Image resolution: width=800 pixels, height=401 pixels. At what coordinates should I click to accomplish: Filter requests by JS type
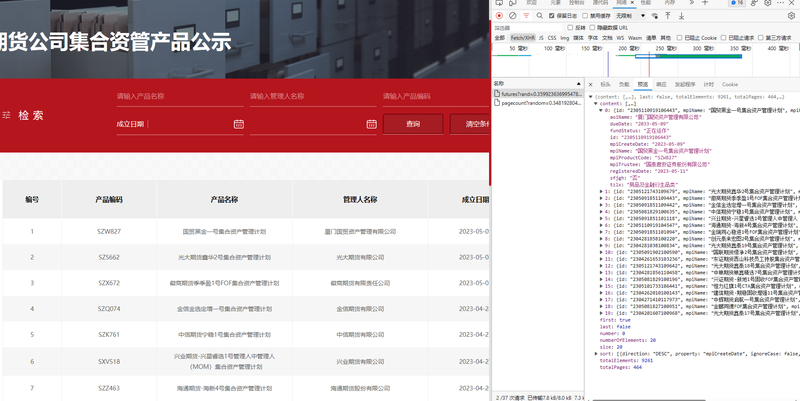tap(541, 38)
